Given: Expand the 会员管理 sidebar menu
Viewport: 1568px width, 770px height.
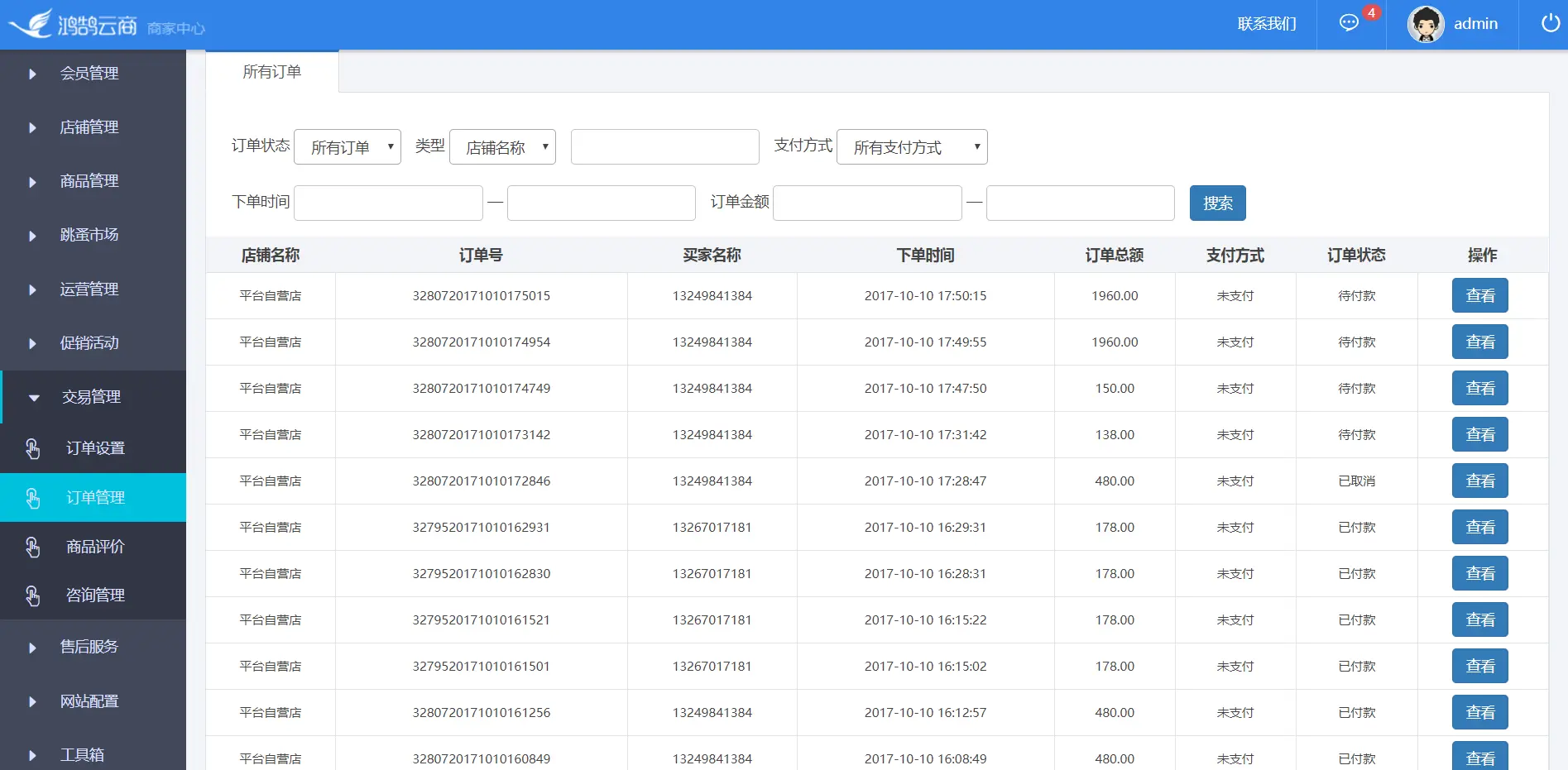Looking at the screenshot, I should 93,74.
